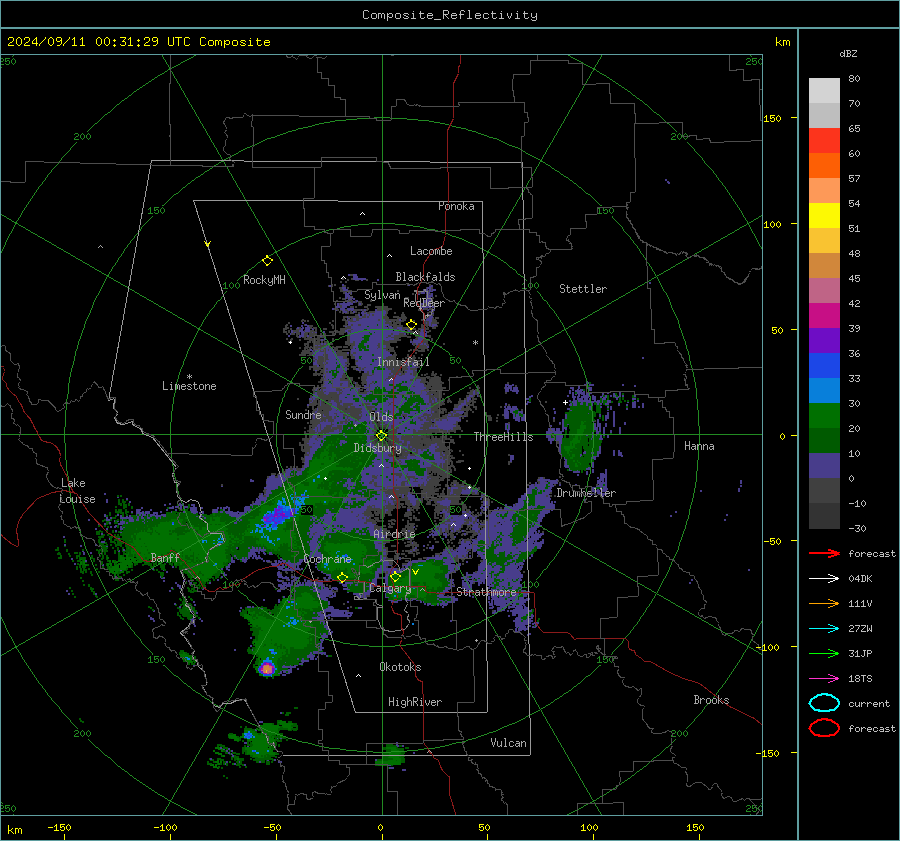The height and width of the screenshot is (841, 900).
Task: Click the green echo cell west of Hanna
Action: click(x=579, y=437)
